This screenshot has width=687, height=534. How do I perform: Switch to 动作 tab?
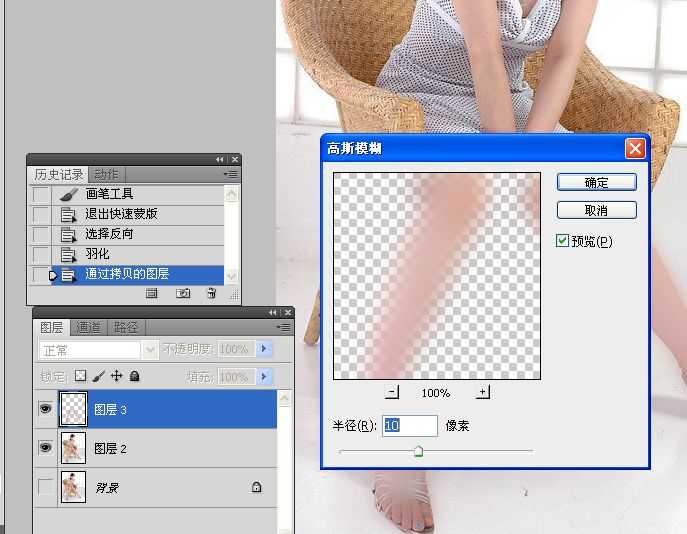coord(106,174)
